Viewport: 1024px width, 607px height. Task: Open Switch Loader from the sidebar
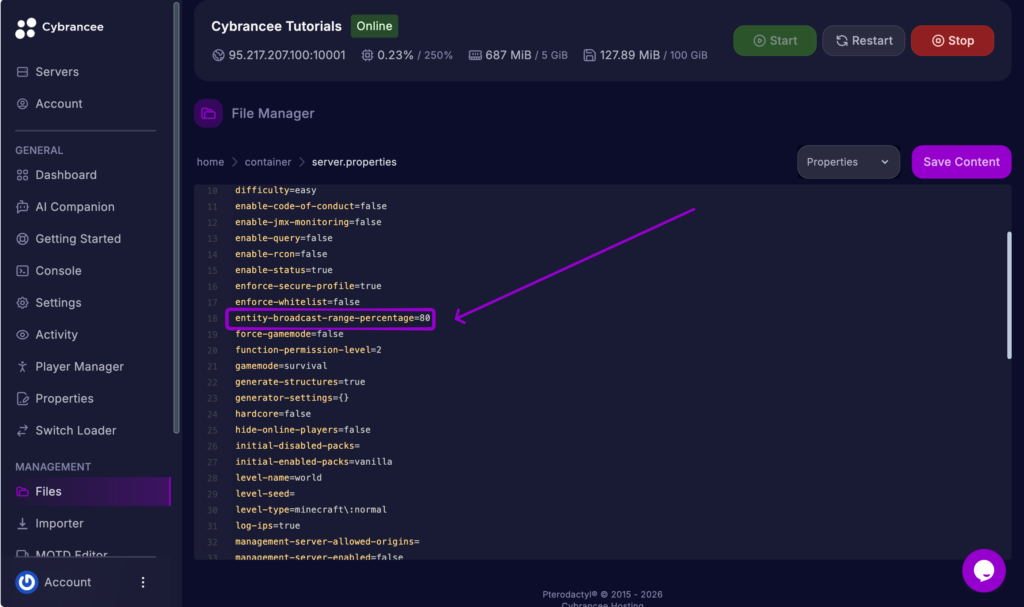coord(76,431)
